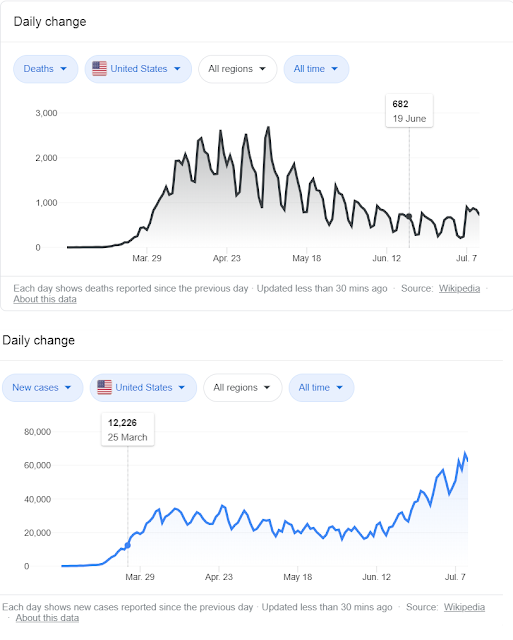
Task: Click arrow icon beside United States, deaths chart
Action: [177, 69]
